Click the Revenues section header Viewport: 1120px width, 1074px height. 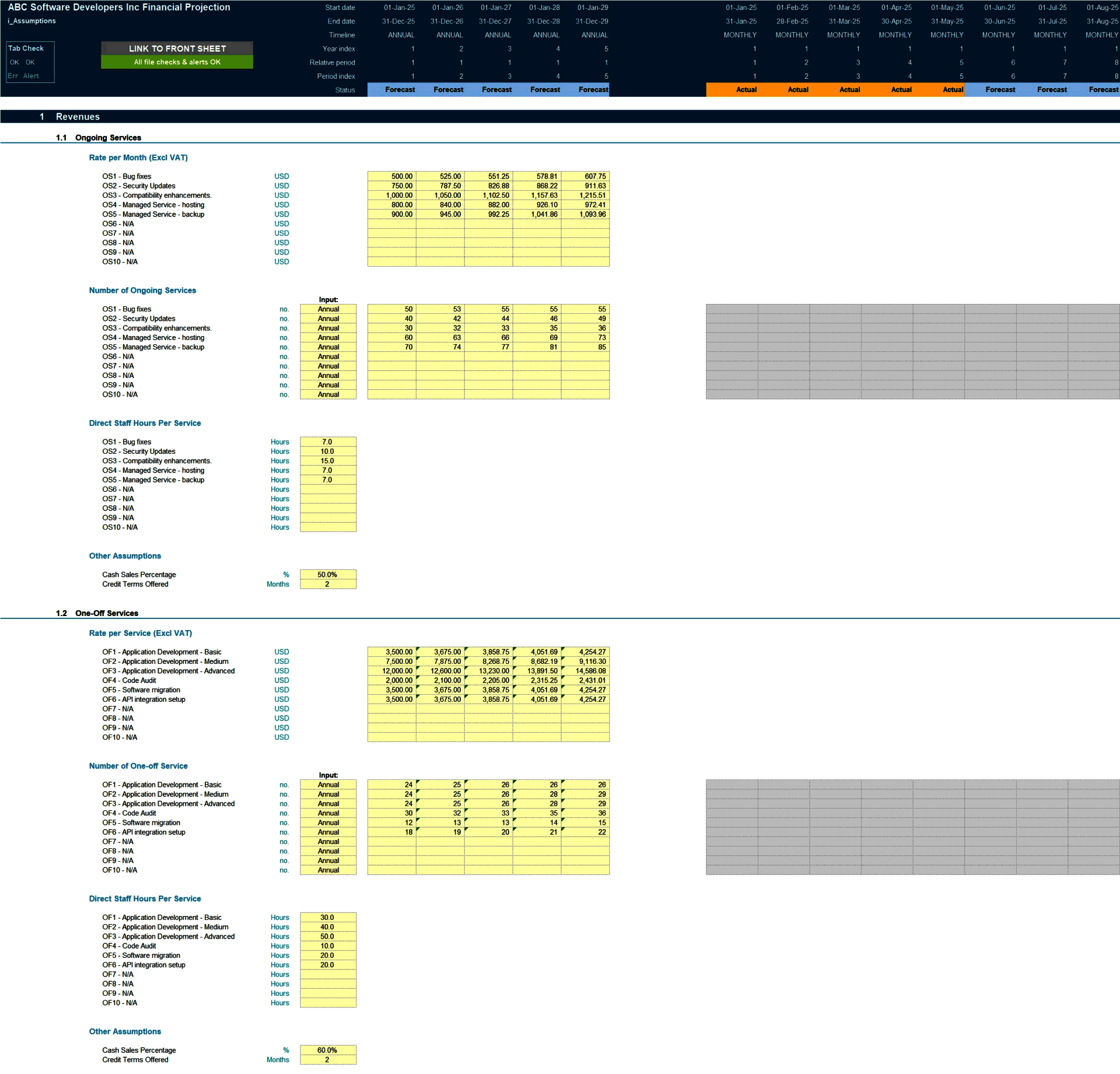[78, 117]
